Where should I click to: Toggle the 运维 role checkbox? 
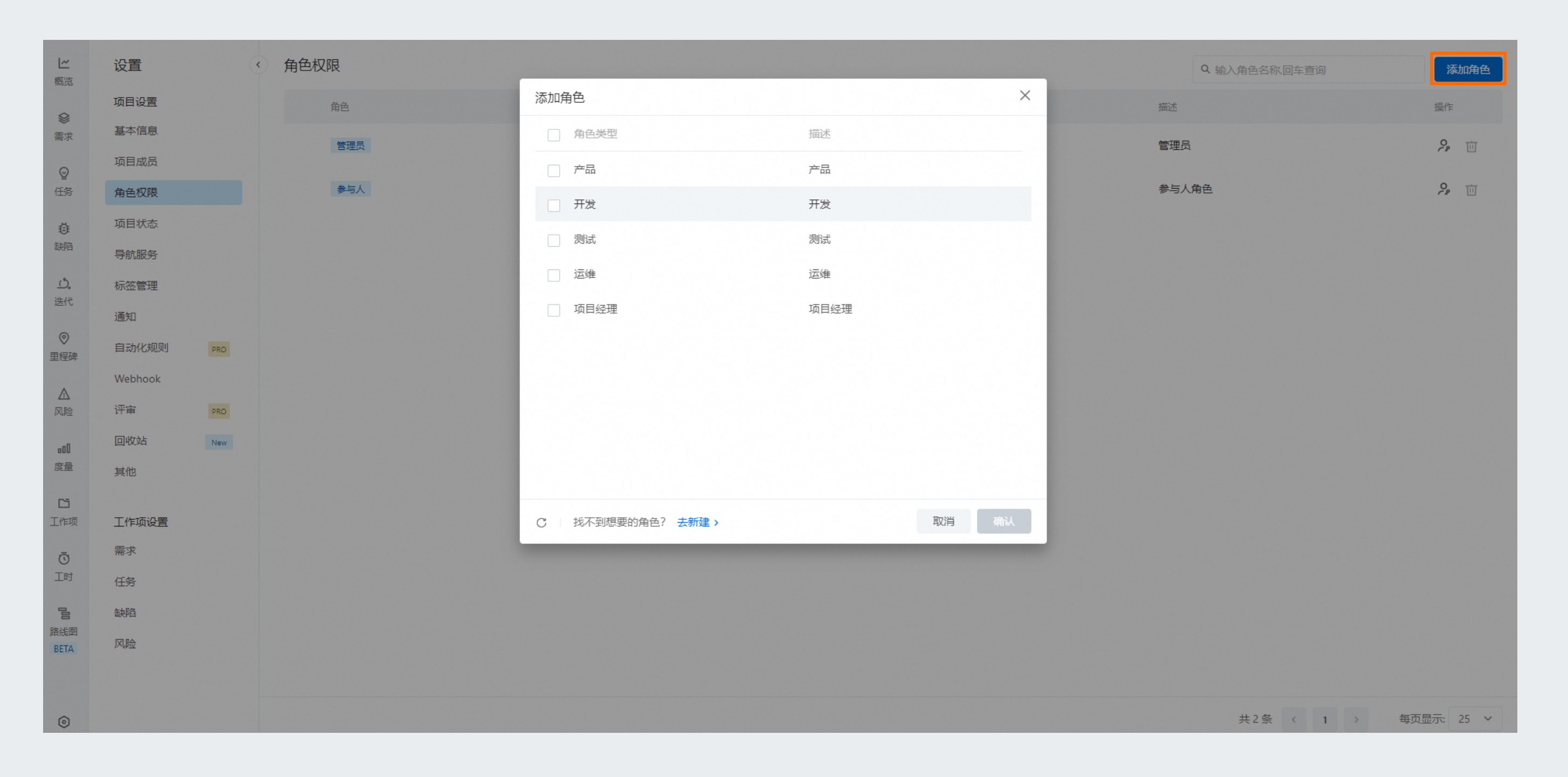click(555, 274)
